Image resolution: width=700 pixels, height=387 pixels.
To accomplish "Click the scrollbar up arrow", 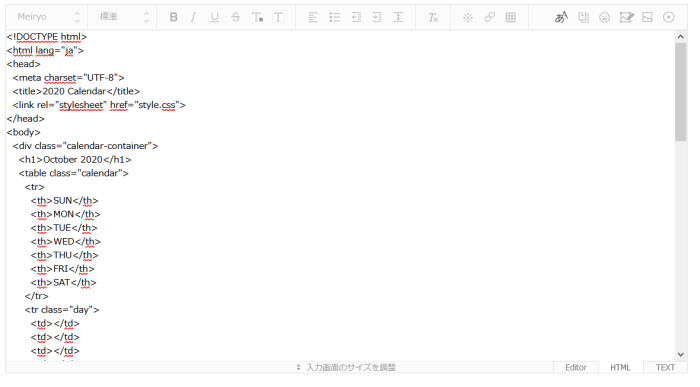I will point(680,37).
